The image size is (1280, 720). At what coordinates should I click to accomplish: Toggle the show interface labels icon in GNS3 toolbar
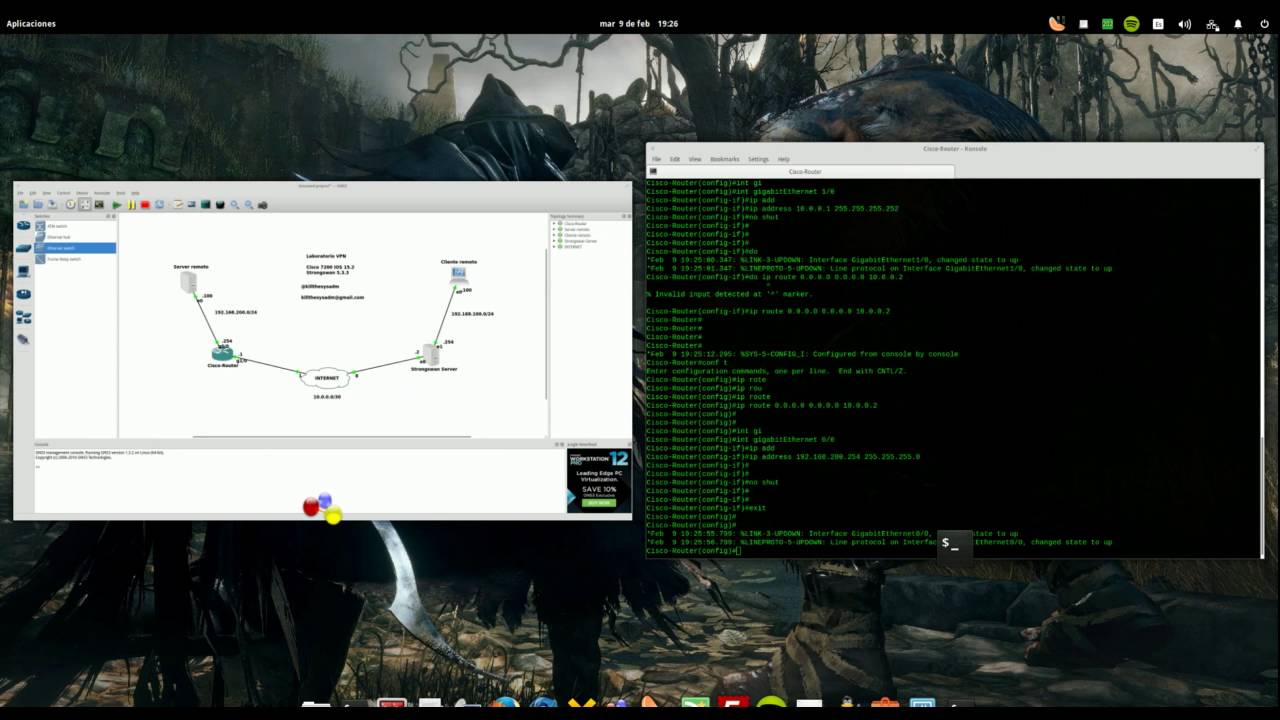[x=85, y=204]
